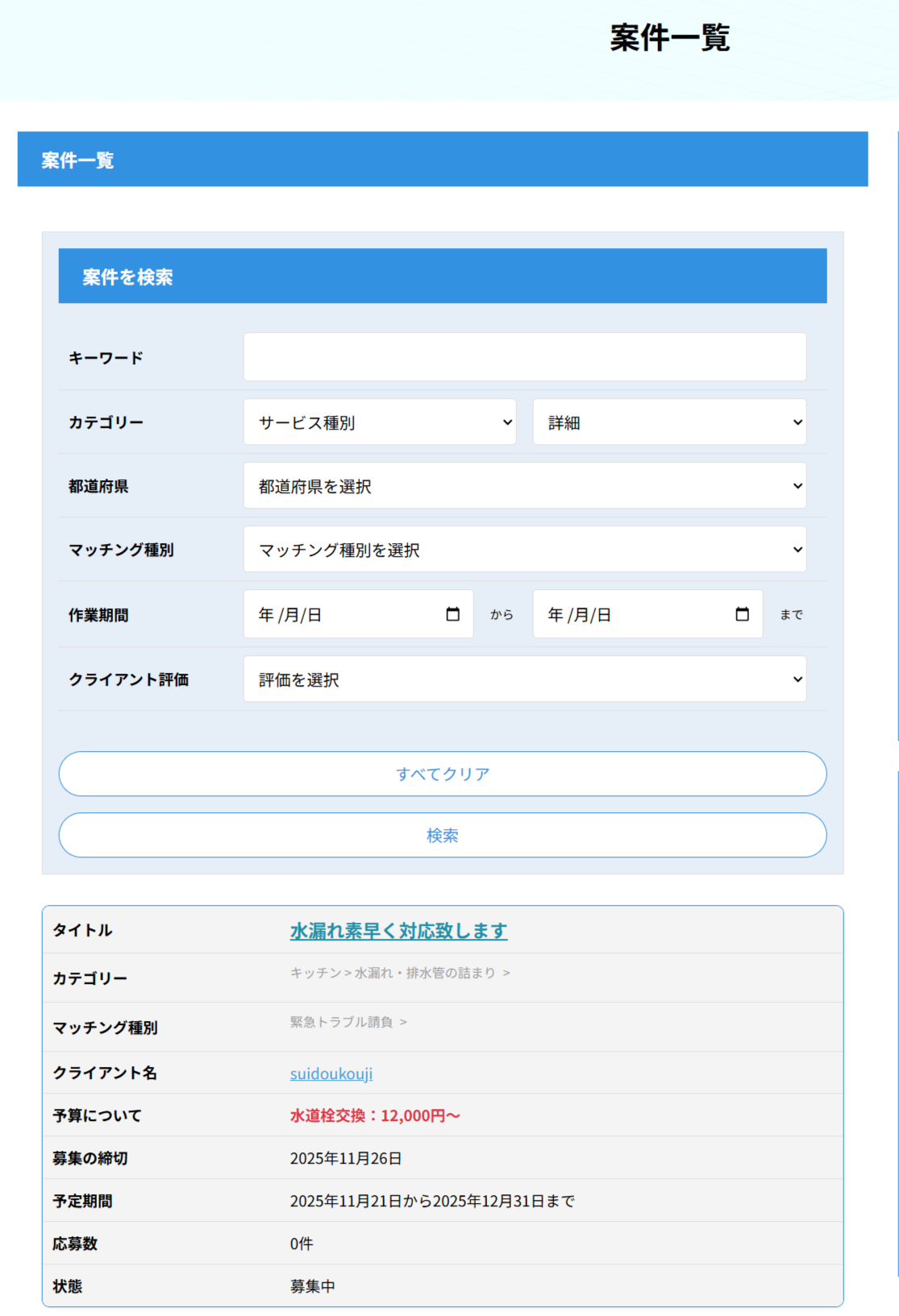Click the キッチン category breadcrumb
The width and height of the screenshot is (899, 1316).
[x=315, y=974]
